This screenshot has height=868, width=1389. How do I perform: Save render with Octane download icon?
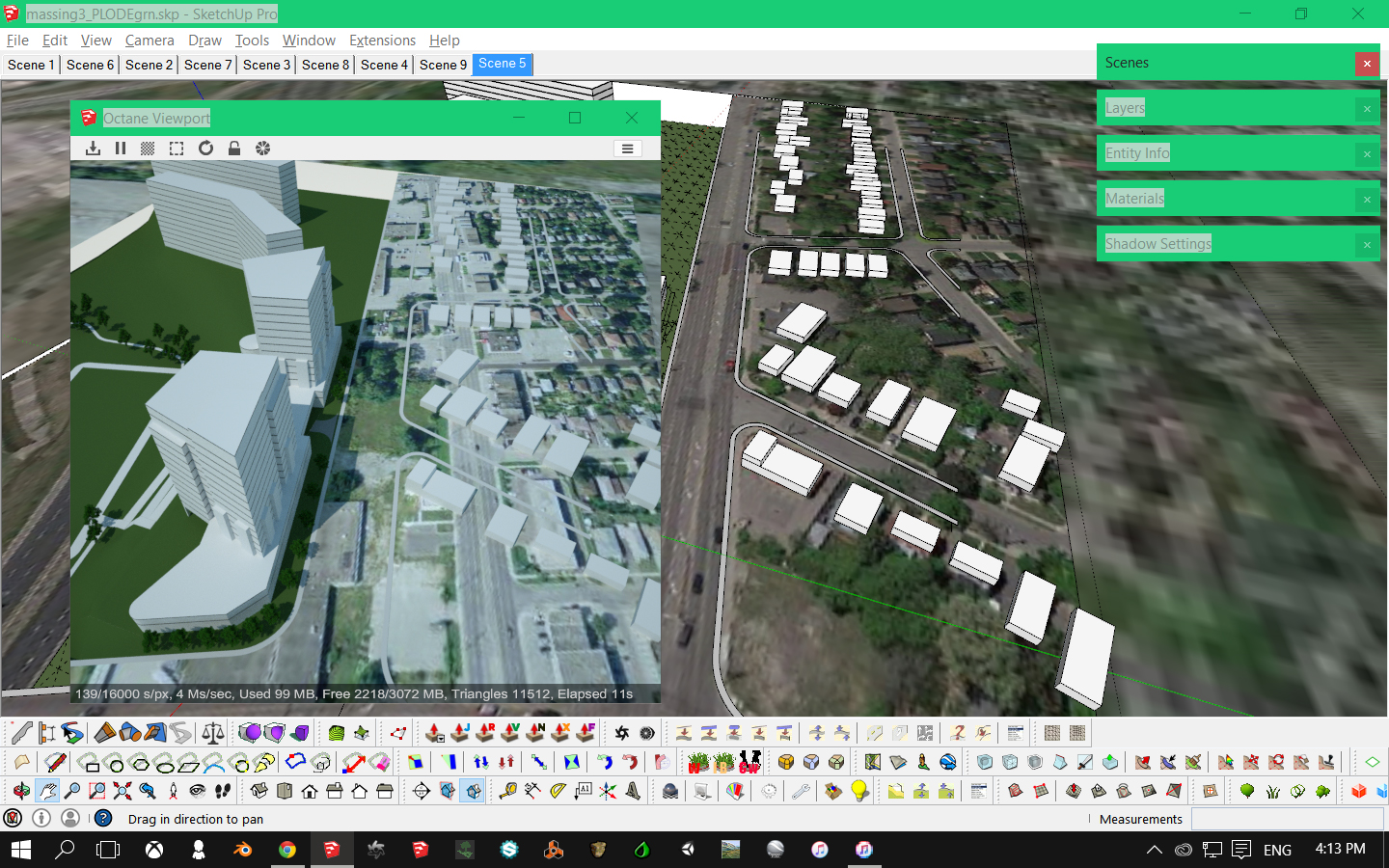tap(93, 149)
